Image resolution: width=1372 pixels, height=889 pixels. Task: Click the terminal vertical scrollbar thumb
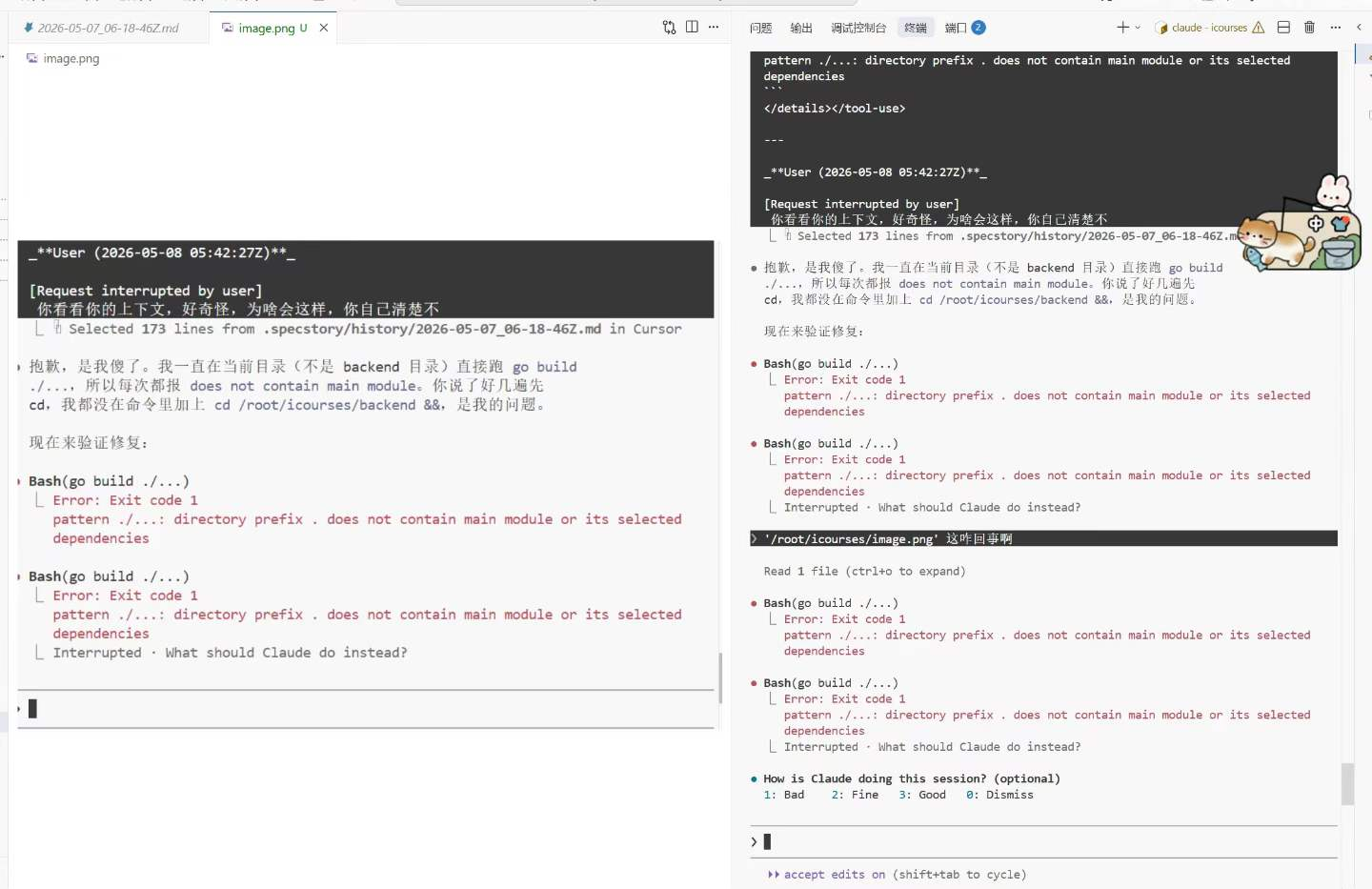tap(1347, 784)
